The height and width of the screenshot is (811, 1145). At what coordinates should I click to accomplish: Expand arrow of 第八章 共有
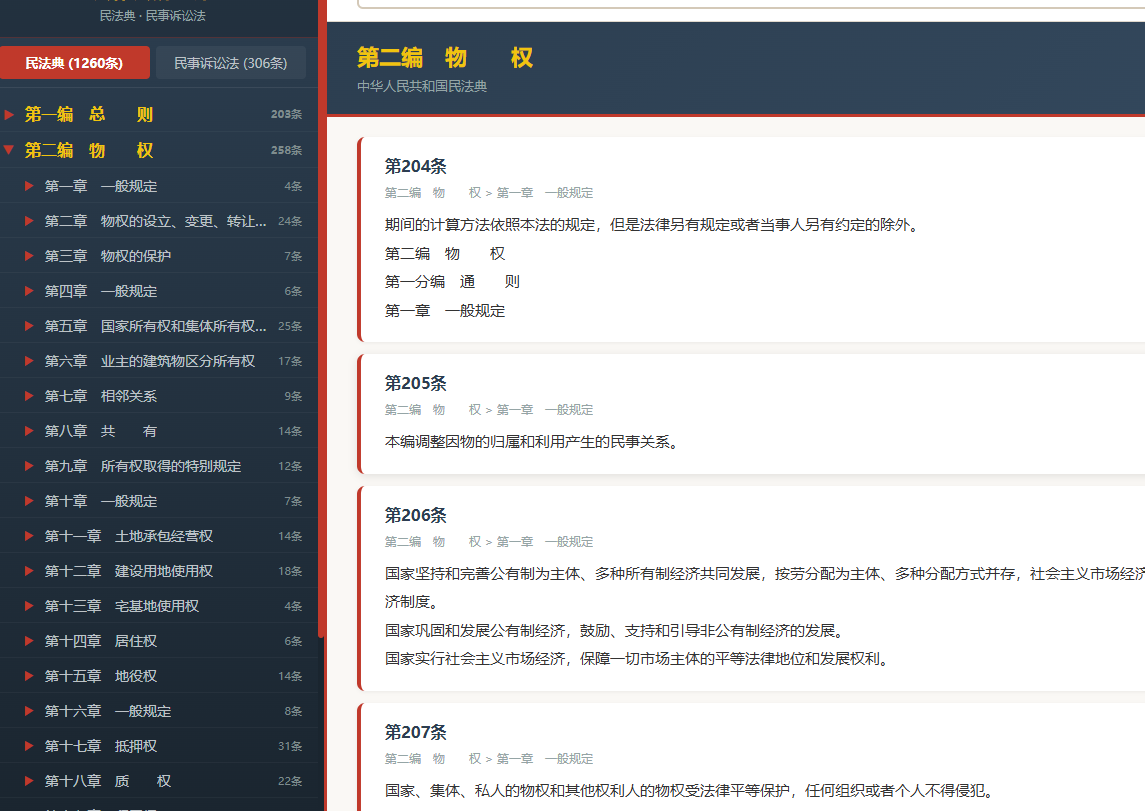click(29, 431)
